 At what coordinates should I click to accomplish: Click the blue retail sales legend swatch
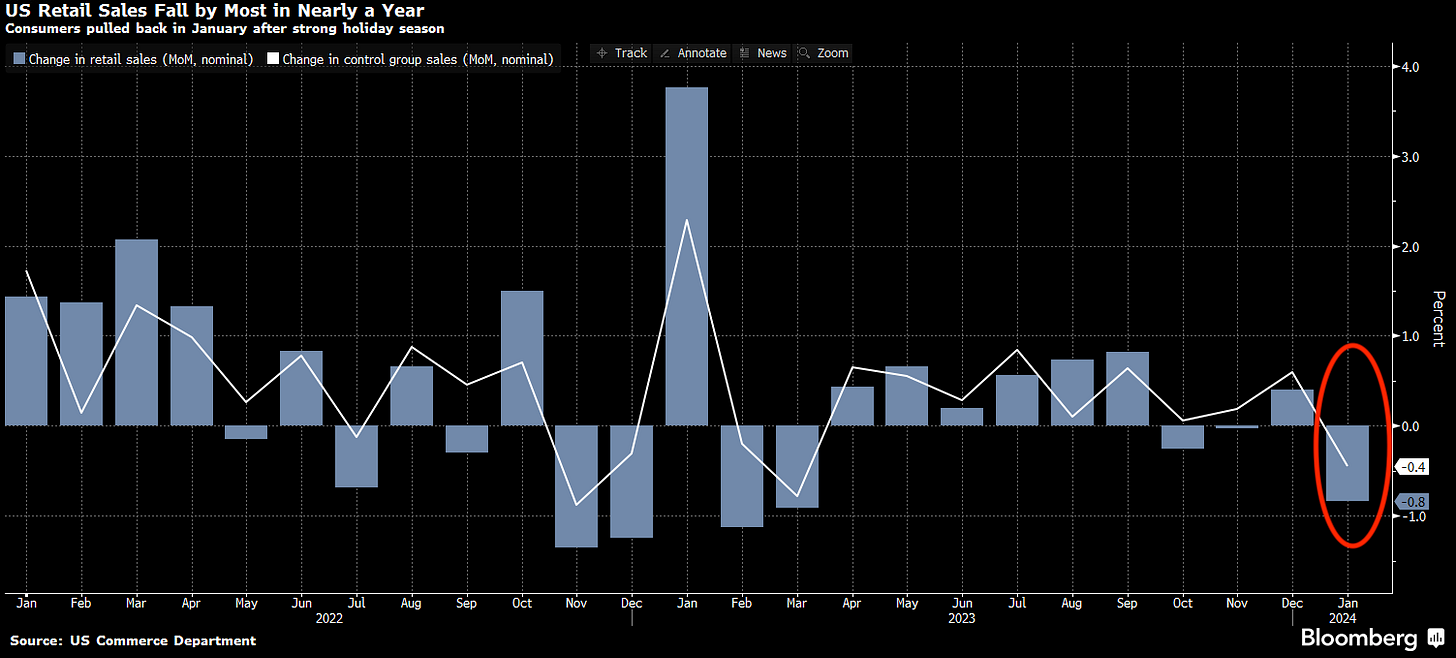[x=19, y=60]
